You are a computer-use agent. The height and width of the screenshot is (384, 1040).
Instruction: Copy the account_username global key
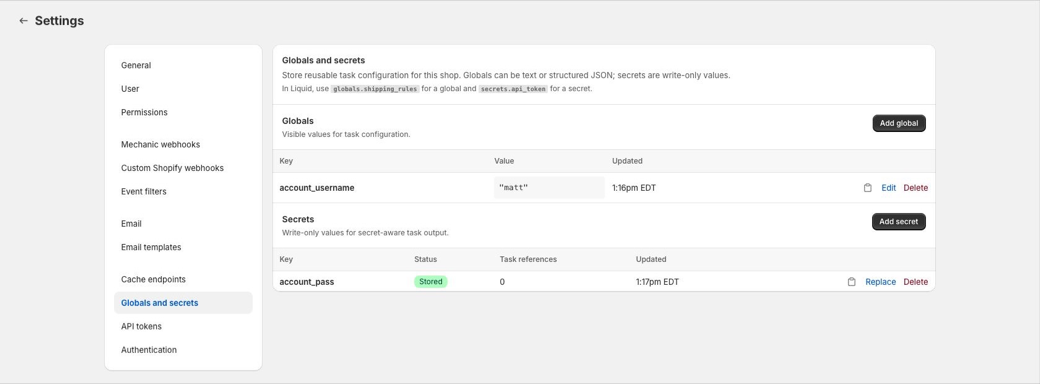(868, 188)
